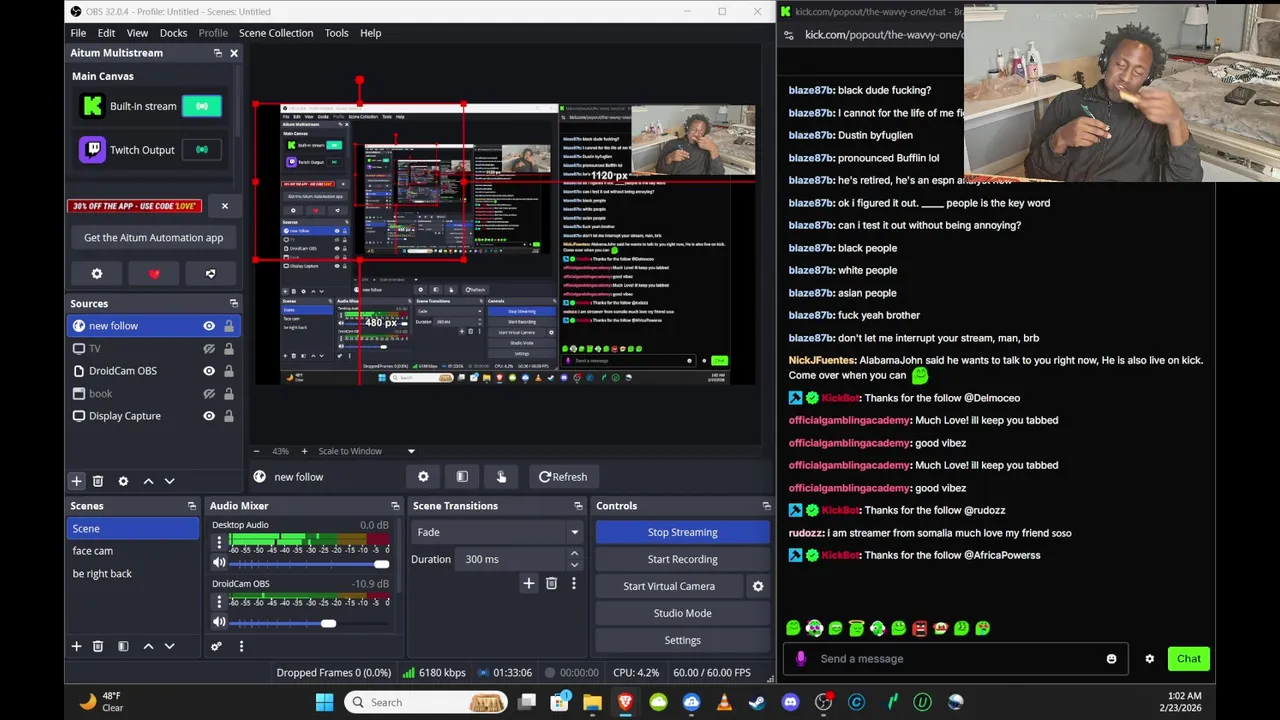Image resolution: width=1280 pixels, height=720 pixels.
Task: Send message with green Chat button
Action: coord(1189,659)
